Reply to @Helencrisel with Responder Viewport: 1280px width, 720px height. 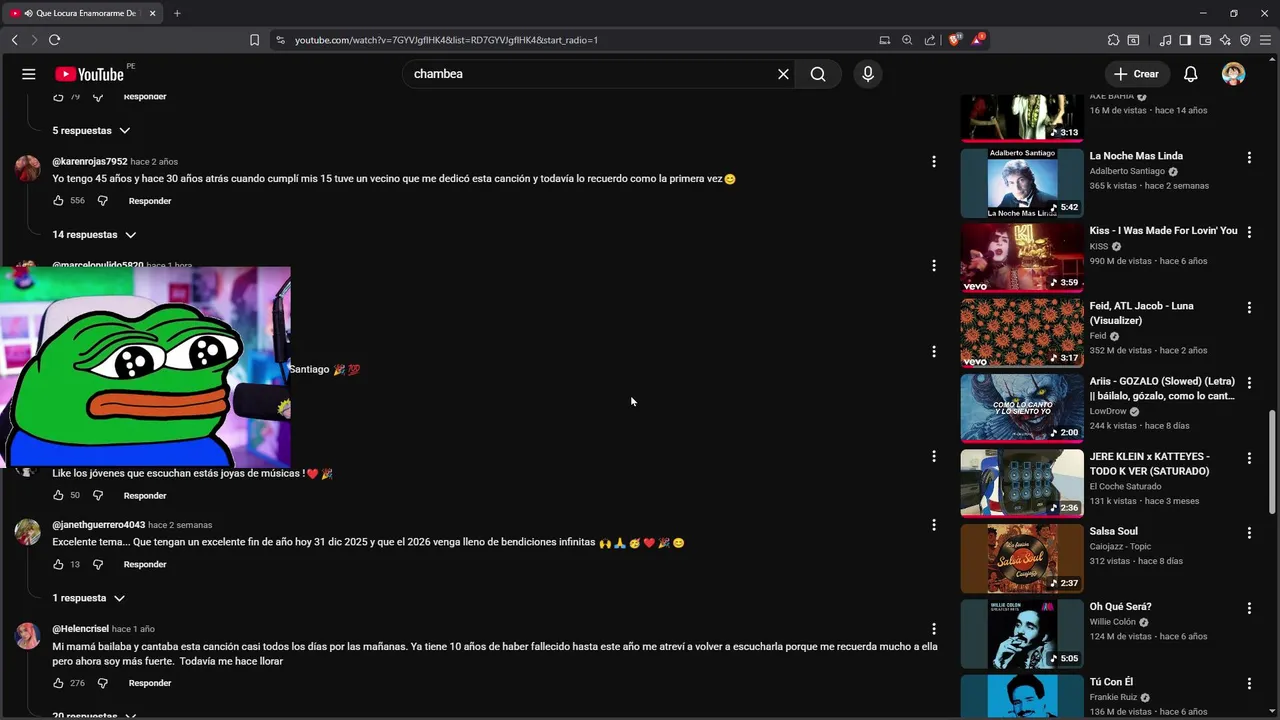(x=150, y=683)
